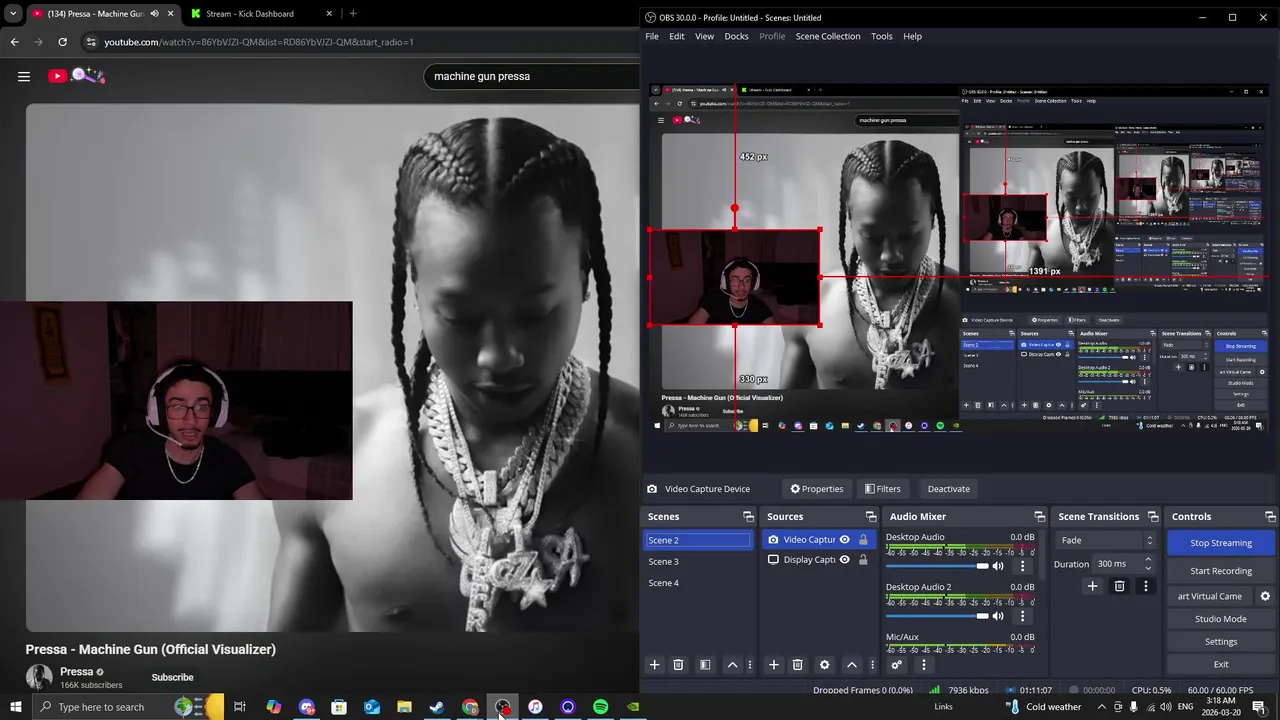Reload the YouTube page in Chrome
This screenshot has width=1280, height=720.
tap(62, 42)
